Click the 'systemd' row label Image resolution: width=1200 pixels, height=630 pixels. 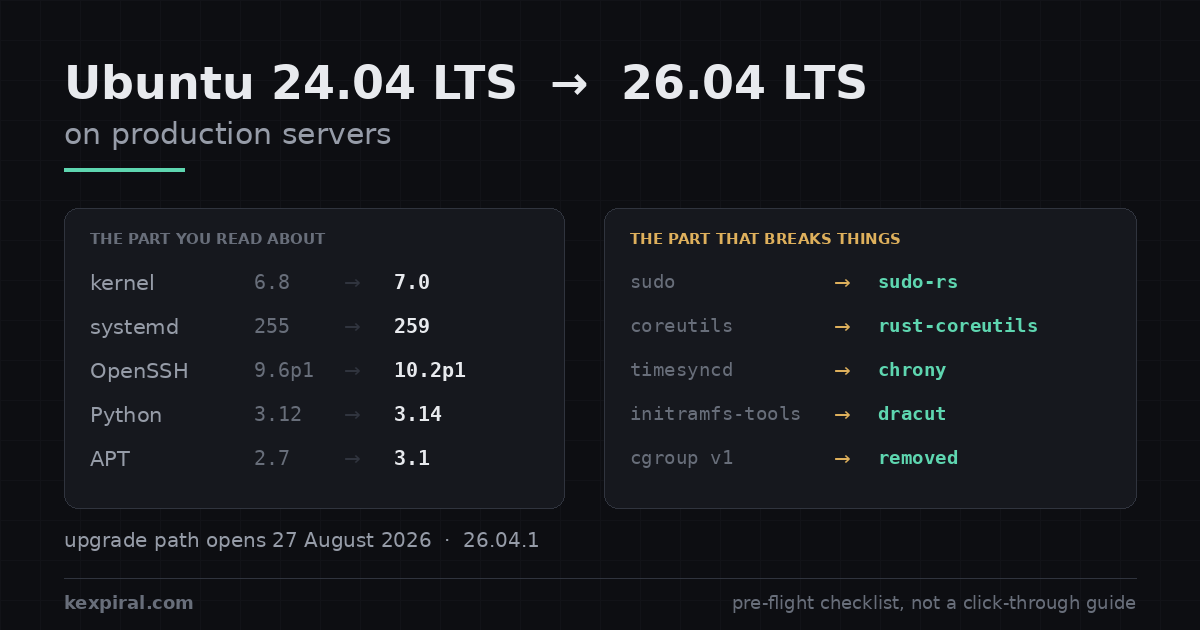tap(134, 327)
